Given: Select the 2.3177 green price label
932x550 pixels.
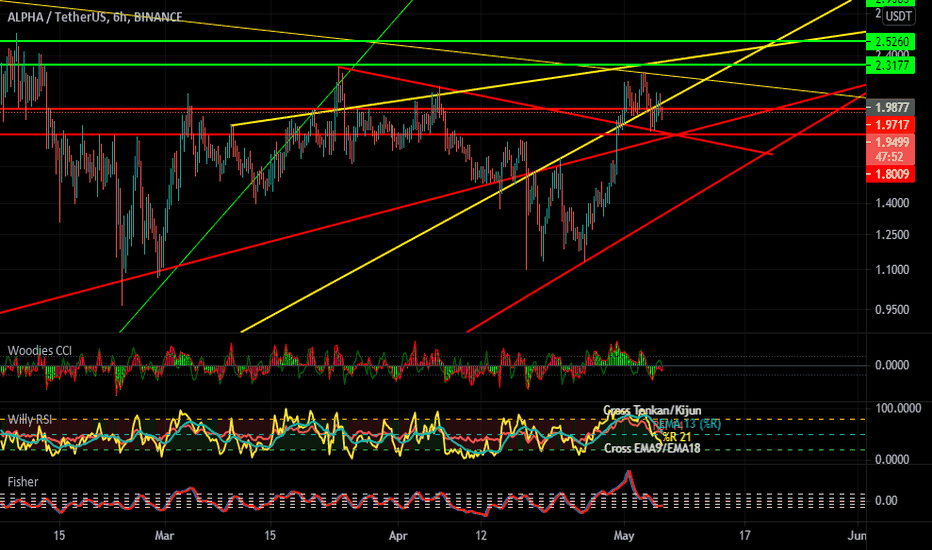Looking at the screenshot, I should tap(890, 65).
